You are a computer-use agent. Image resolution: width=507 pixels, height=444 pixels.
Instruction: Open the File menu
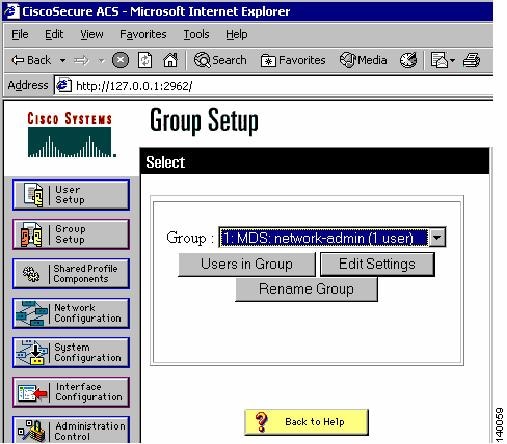(x=20, y=34)
